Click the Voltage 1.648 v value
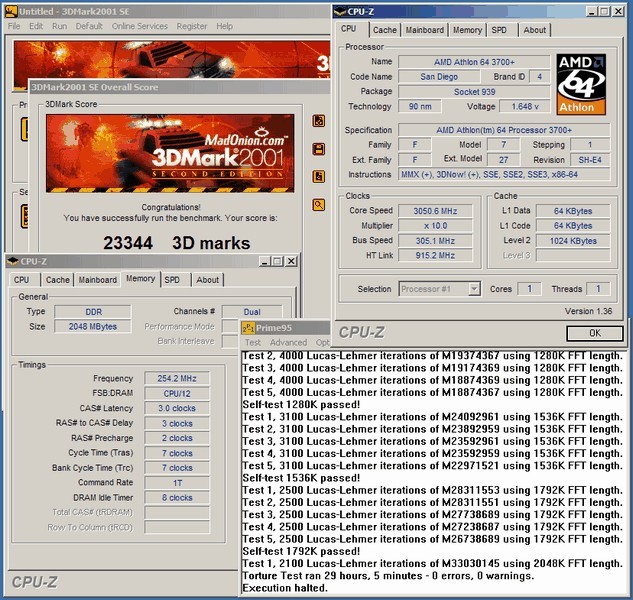 [525, 107]
